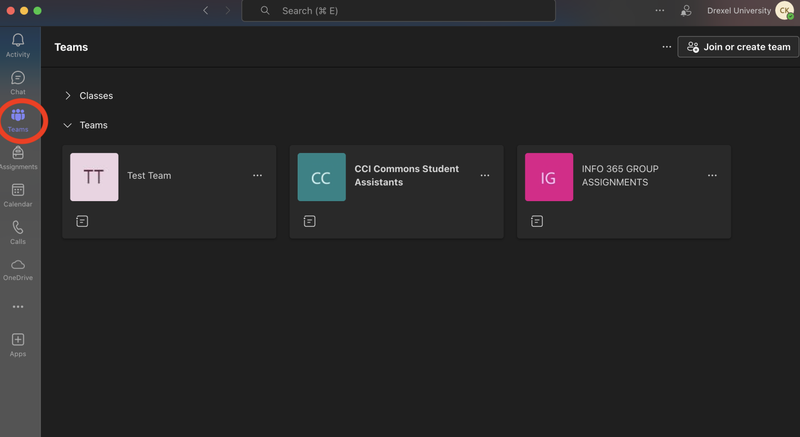Image resolution: width=800 pixels, height=437 pixels.
Task: Click Join or create team button
Action: click(x=738, y=47)
